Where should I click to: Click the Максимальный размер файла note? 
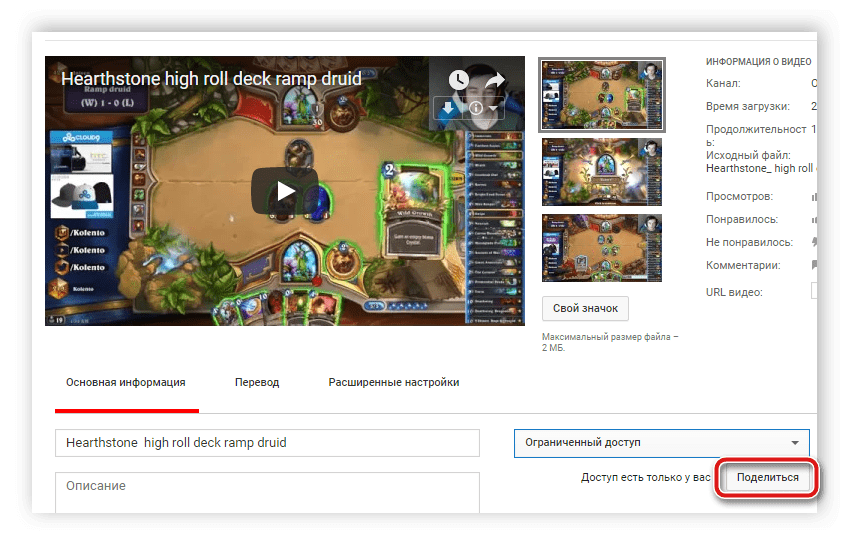tap(610, 342)
